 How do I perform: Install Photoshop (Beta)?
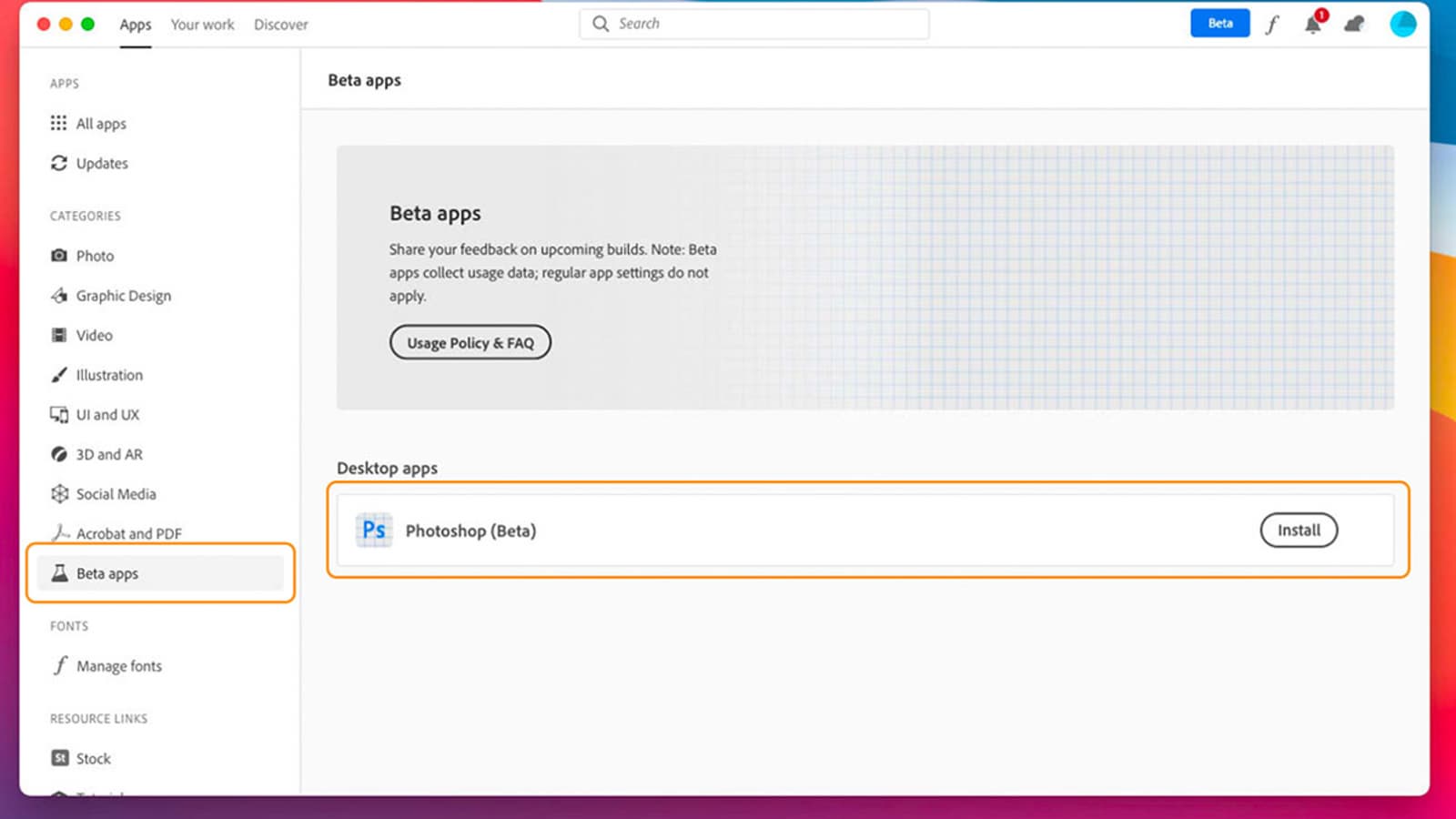point(1299,531)
